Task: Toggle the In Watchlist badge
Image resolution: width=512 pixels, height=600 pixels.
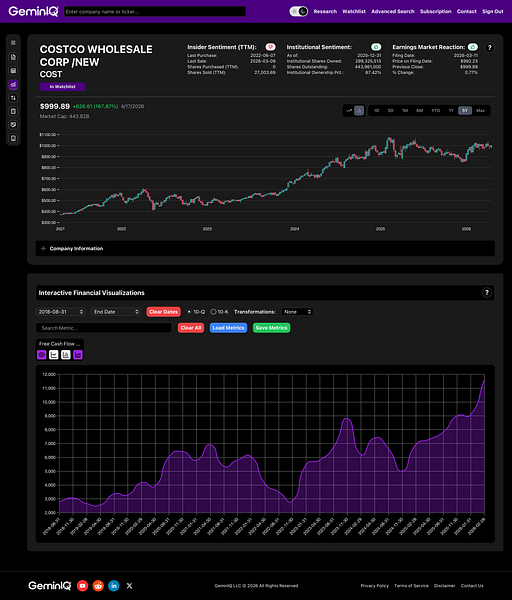Action: click(62, 87)
